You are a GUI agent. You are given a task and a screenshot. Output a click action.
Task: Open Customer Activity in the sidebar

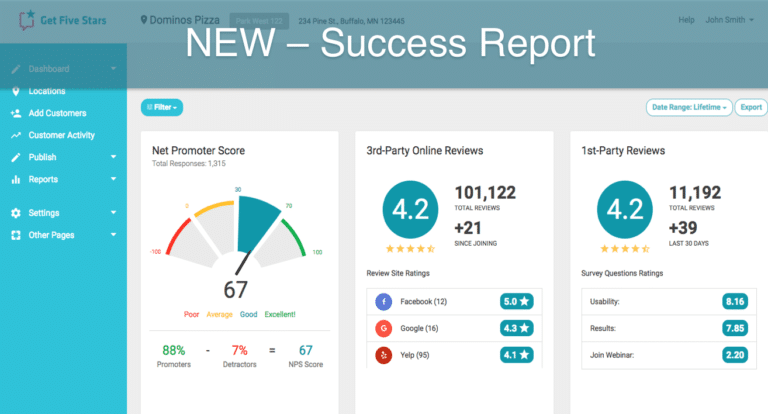[x=62, y=135]
